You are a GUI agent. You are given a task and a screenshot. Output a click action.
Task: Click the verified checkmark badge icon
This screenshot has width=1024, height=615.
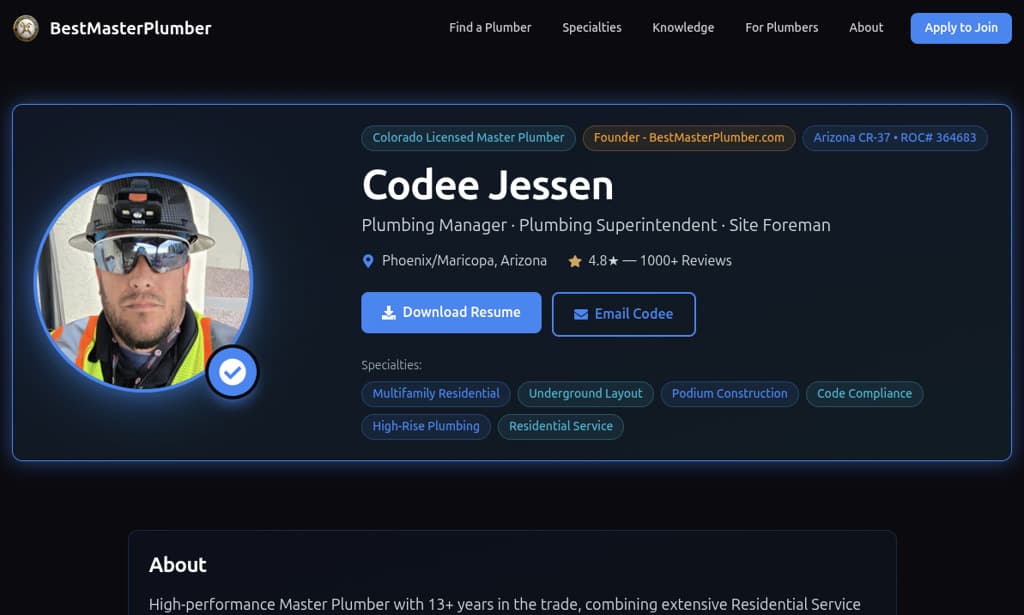pos(232,372)
